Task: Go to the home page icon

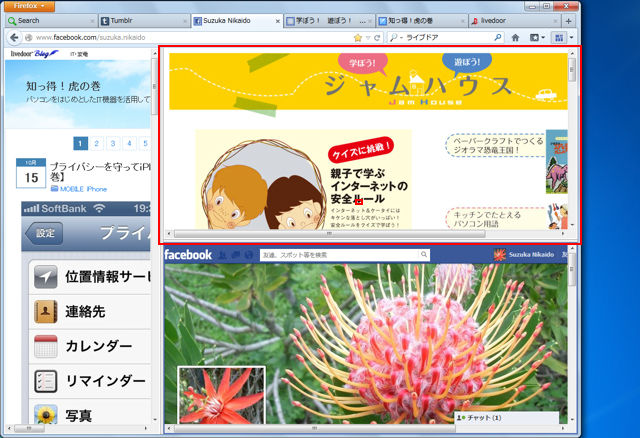Action: click(516, 38)
